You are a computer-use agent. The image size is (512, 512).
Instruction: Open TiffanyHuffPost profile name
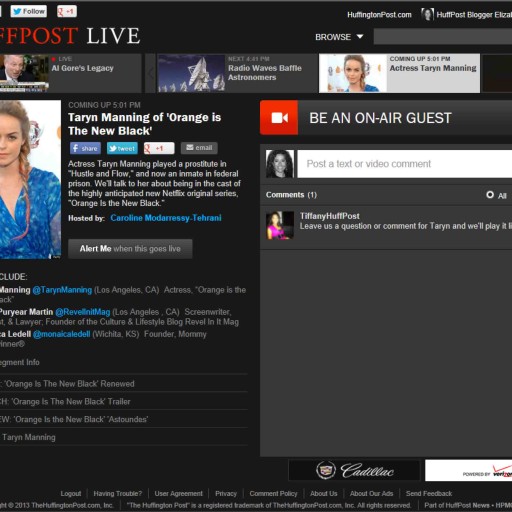pyautogui.click(x=330, y=216)
